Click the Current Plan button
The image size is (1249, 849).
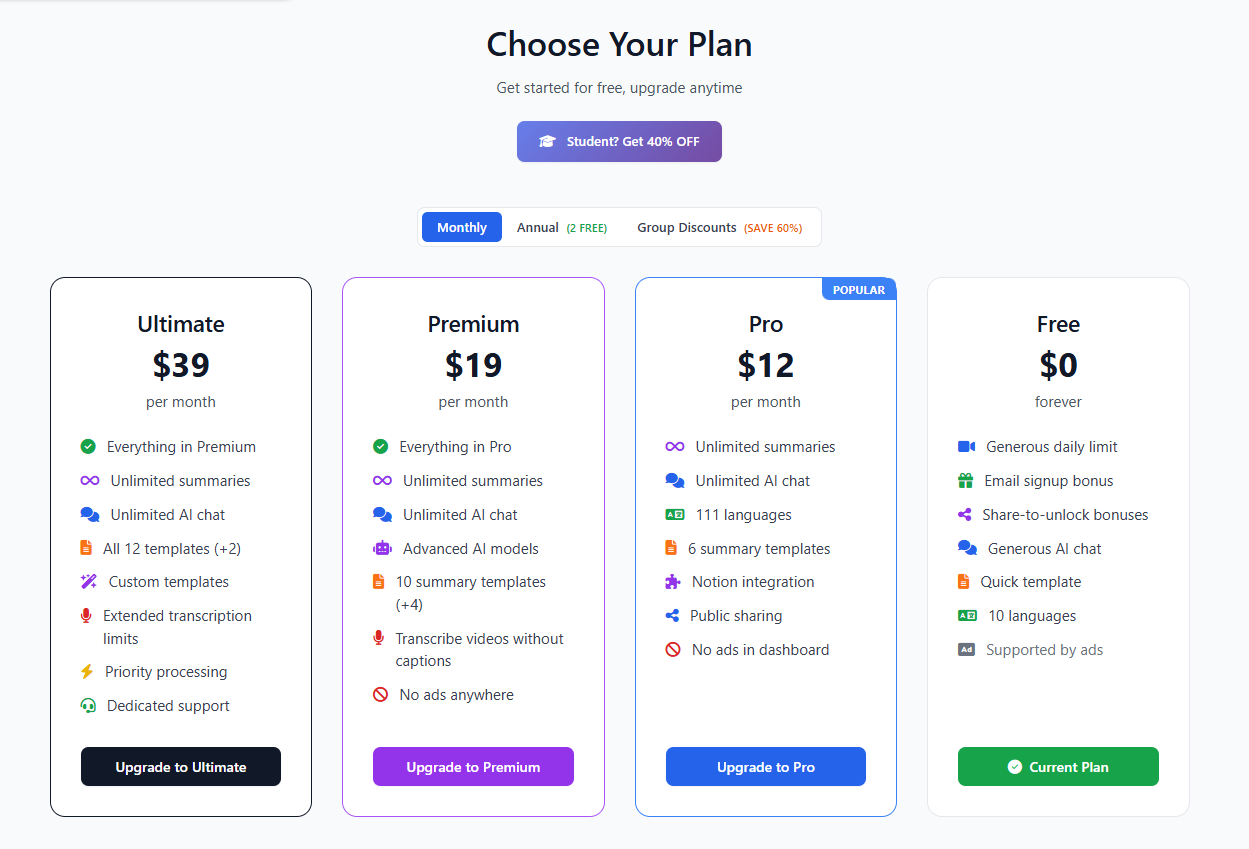pos(1057,766)
